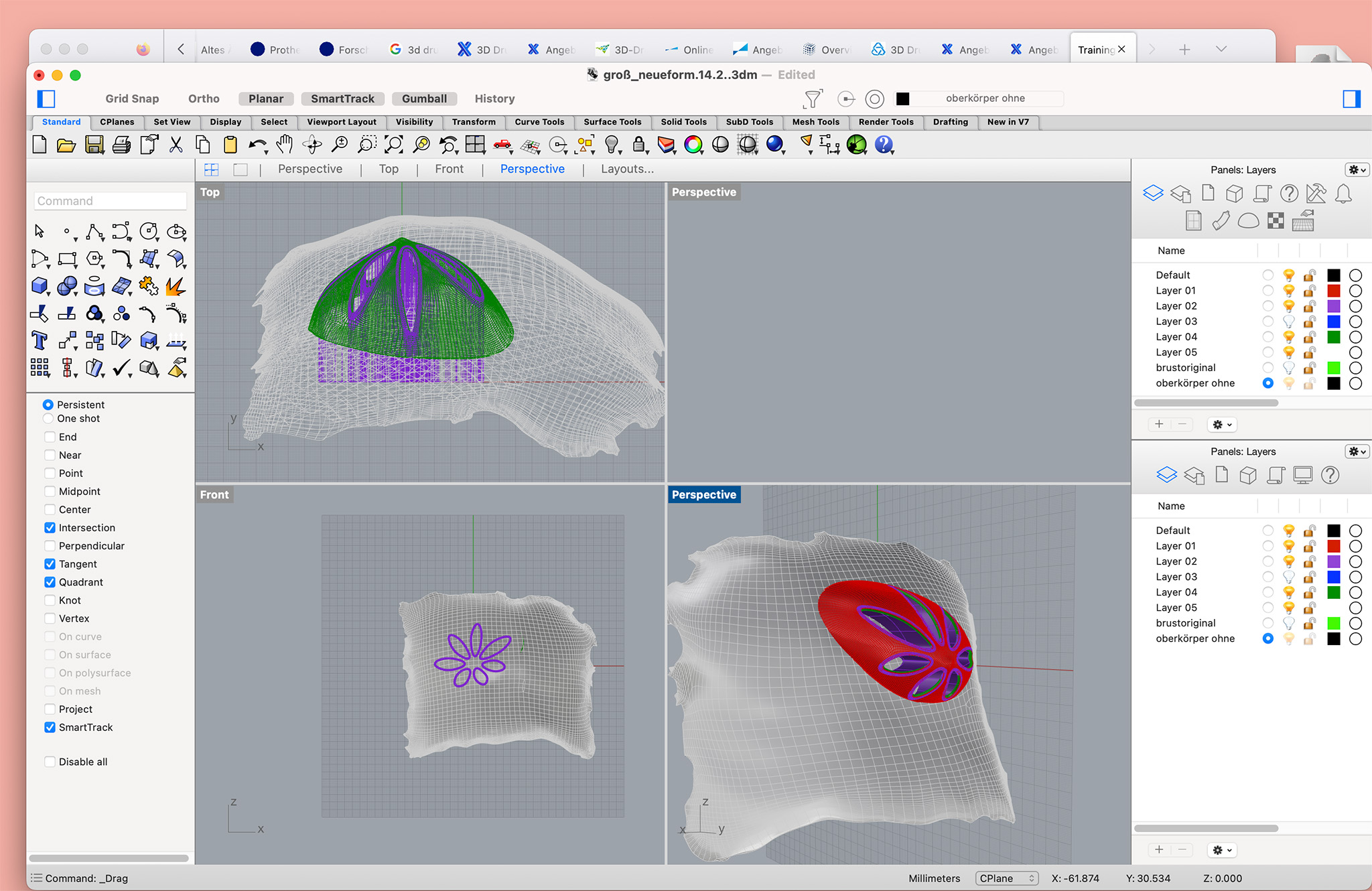This screenshot has width=1372, height=891.
Task: Uncheck the Tangent osnap
Action: point(50,564)
